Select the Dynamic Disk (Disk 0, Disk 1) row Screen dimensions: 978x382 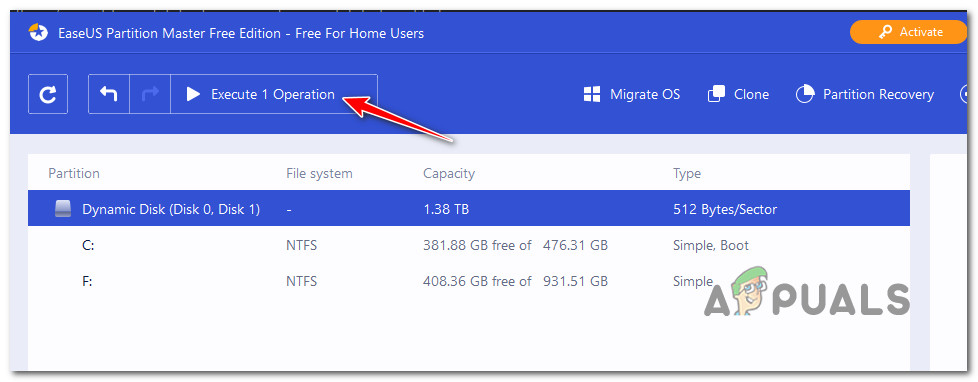click(x=469, y=209)
